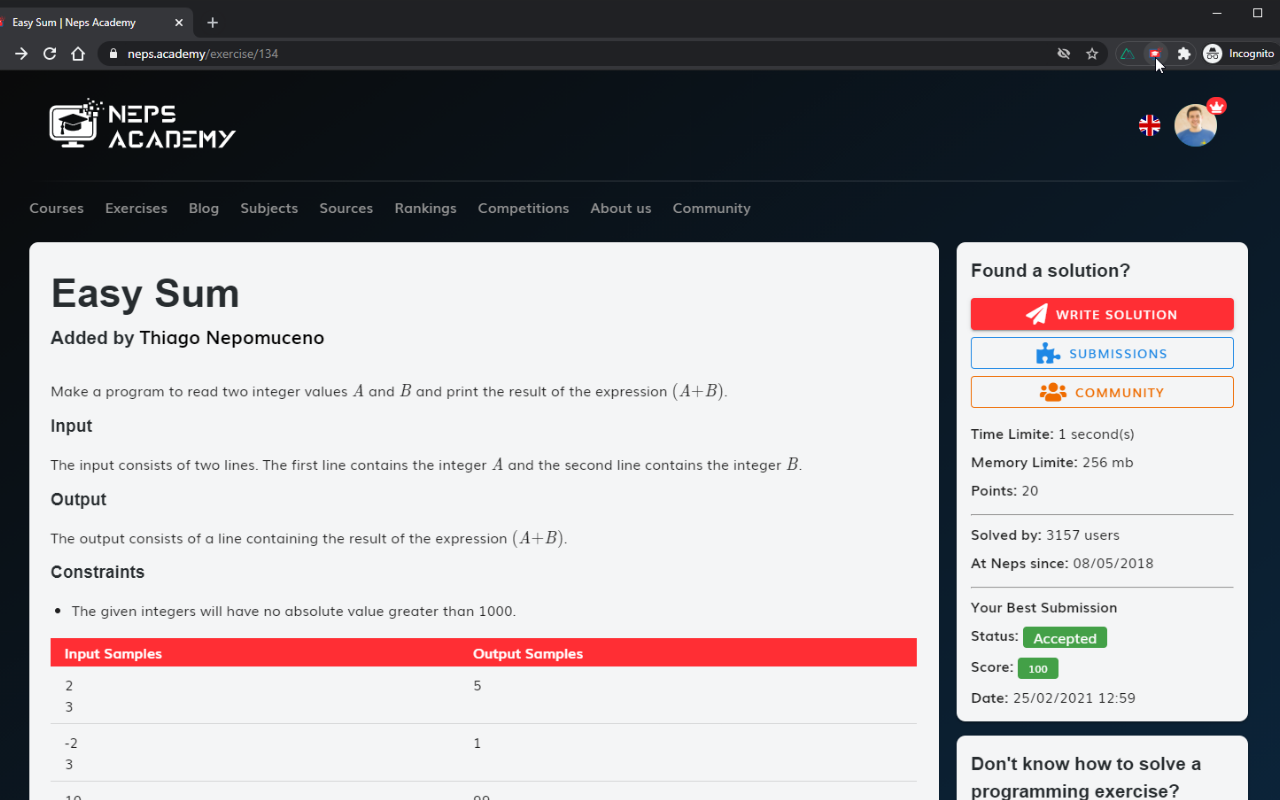1280x800 pixels.
Task: Go to the Exercises menu item
Action: (x=136, y=208)
